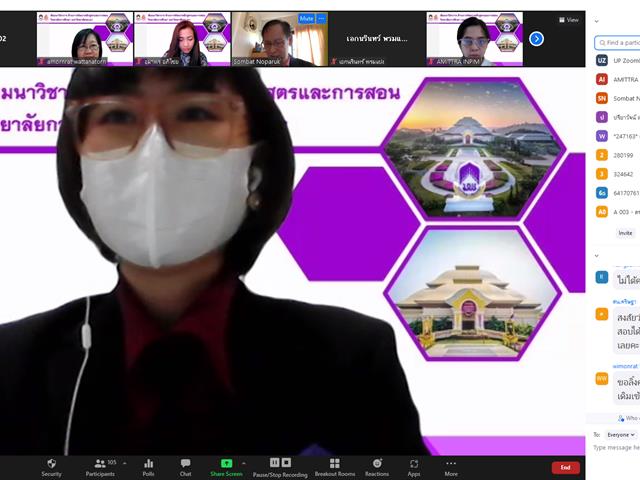Select participant 324642 avatar
This screenshot has width=640, height=480.
point(602,174)
